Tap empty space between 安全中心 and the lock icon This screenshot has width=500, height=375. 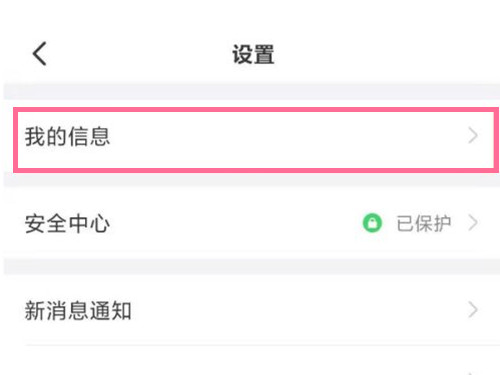click(x=233, y=223)
